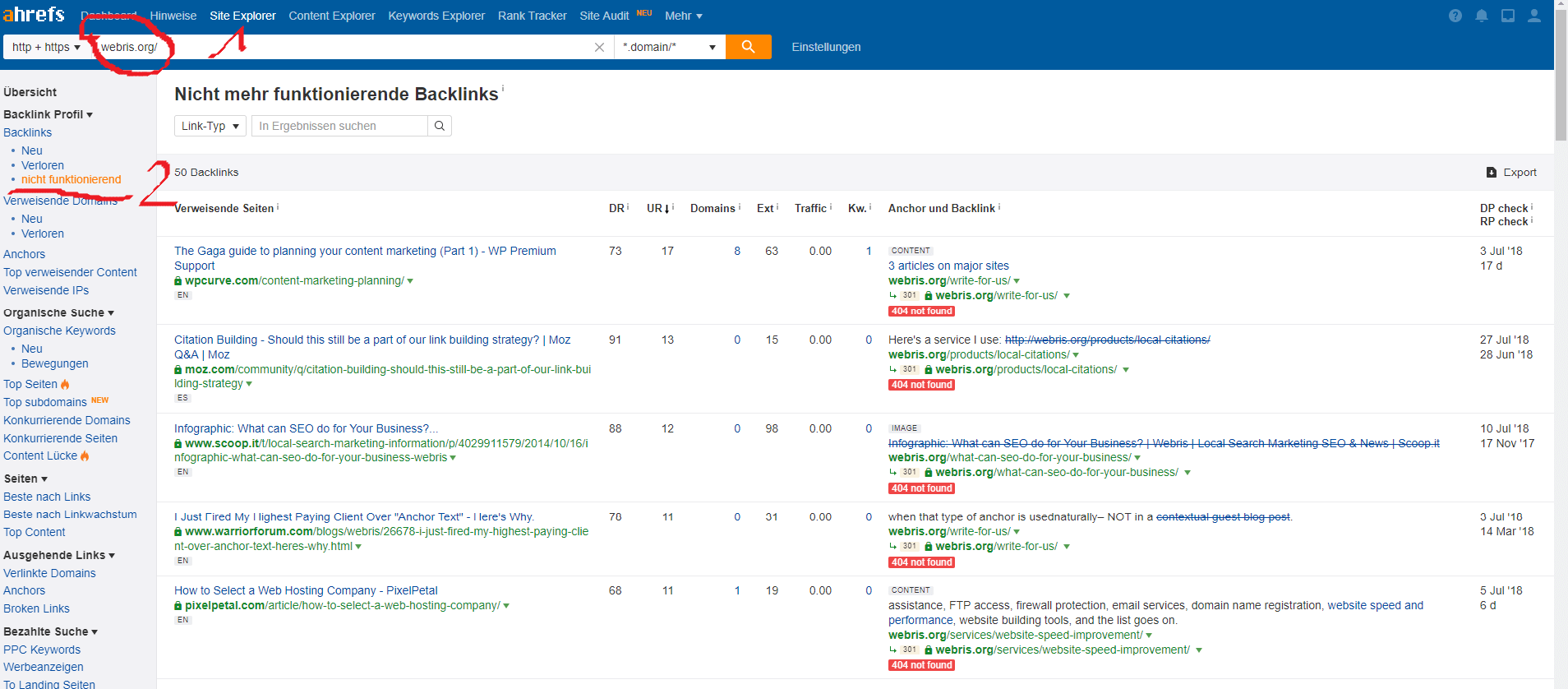Click the monitor icon in the header
The height and width of the screenshot is (689, 1568).
pyautogui.click(x=1508, y=16)
